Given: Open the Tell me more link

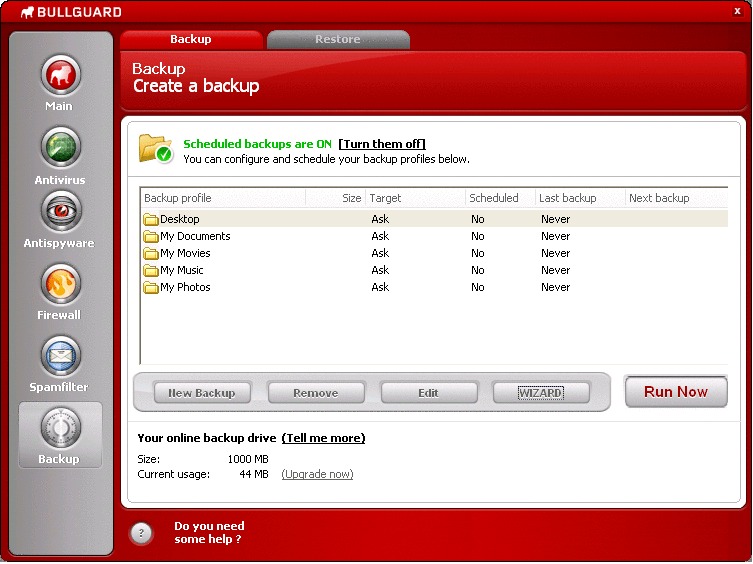Looking at the screenshot, I should point(323,438).
